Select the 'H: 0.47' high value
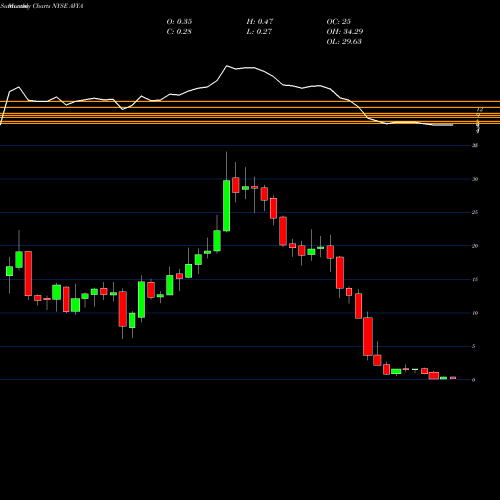 tap(260, 22)
